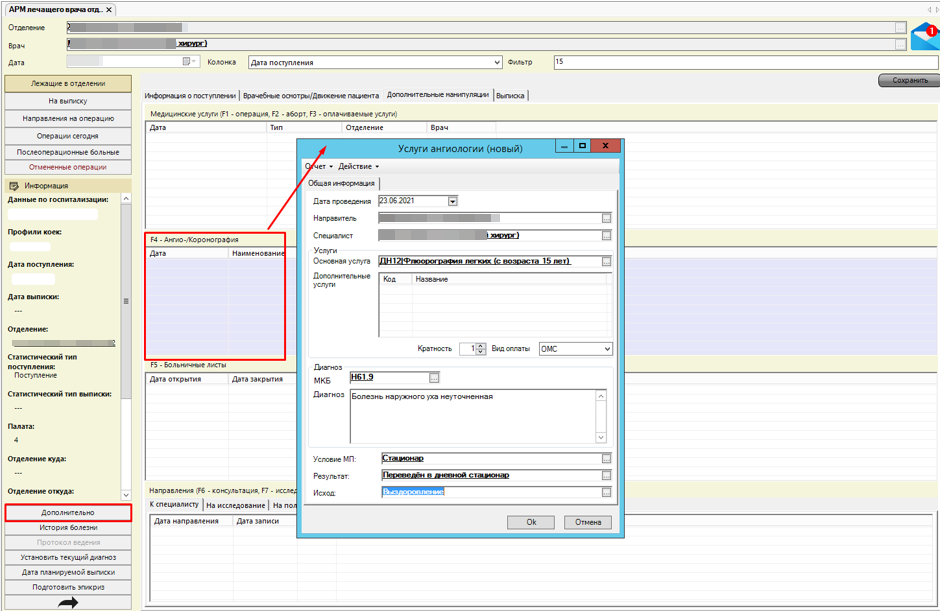Click the Тип column header in services table
This screenshot has height=611, width=940.
(304, 128)
